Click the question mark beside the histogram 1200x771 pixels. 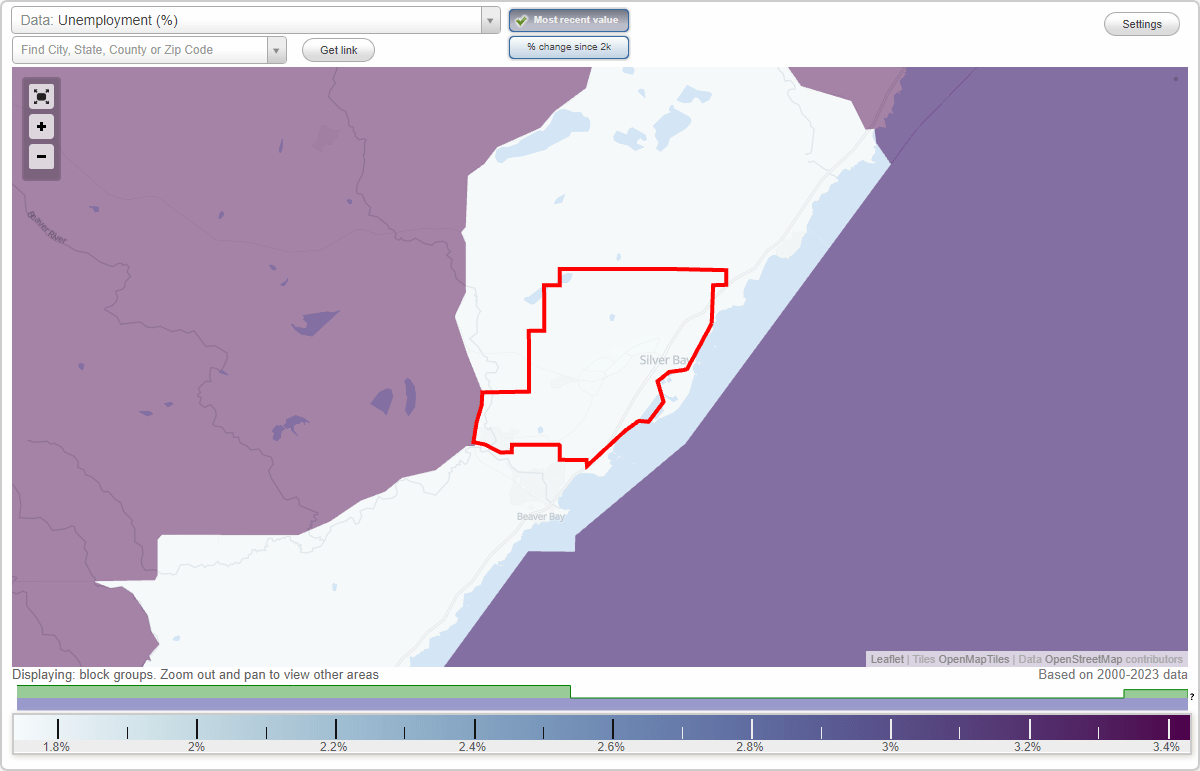pos(1192,696)
